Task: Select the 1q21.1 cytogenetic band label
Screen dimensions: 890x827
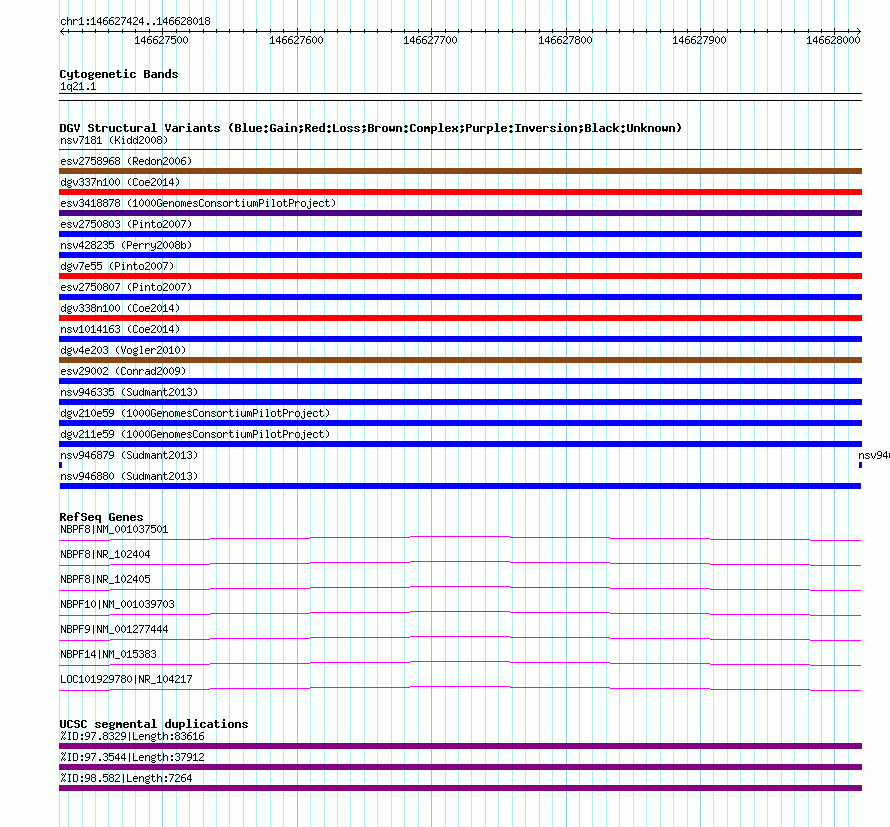Action: point(78,86)
